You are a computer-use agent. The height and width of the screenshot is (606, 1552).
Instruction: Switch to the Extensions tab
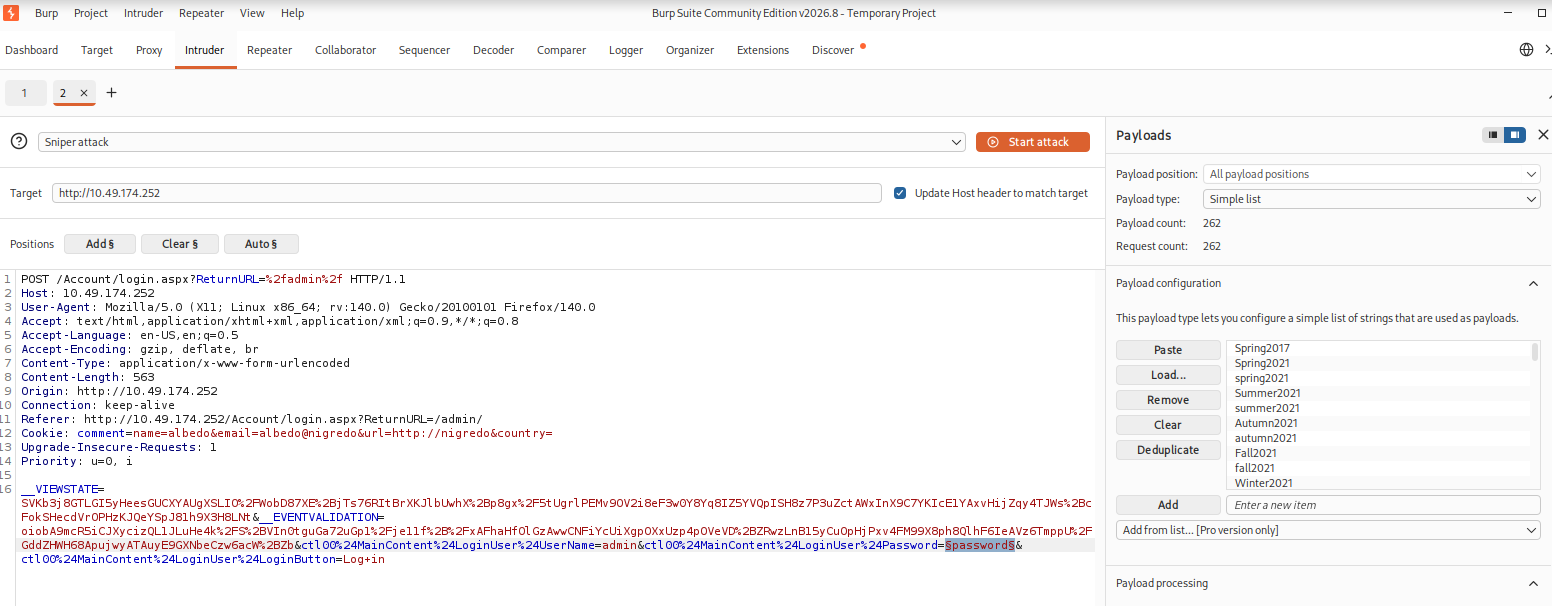point(763,50)
